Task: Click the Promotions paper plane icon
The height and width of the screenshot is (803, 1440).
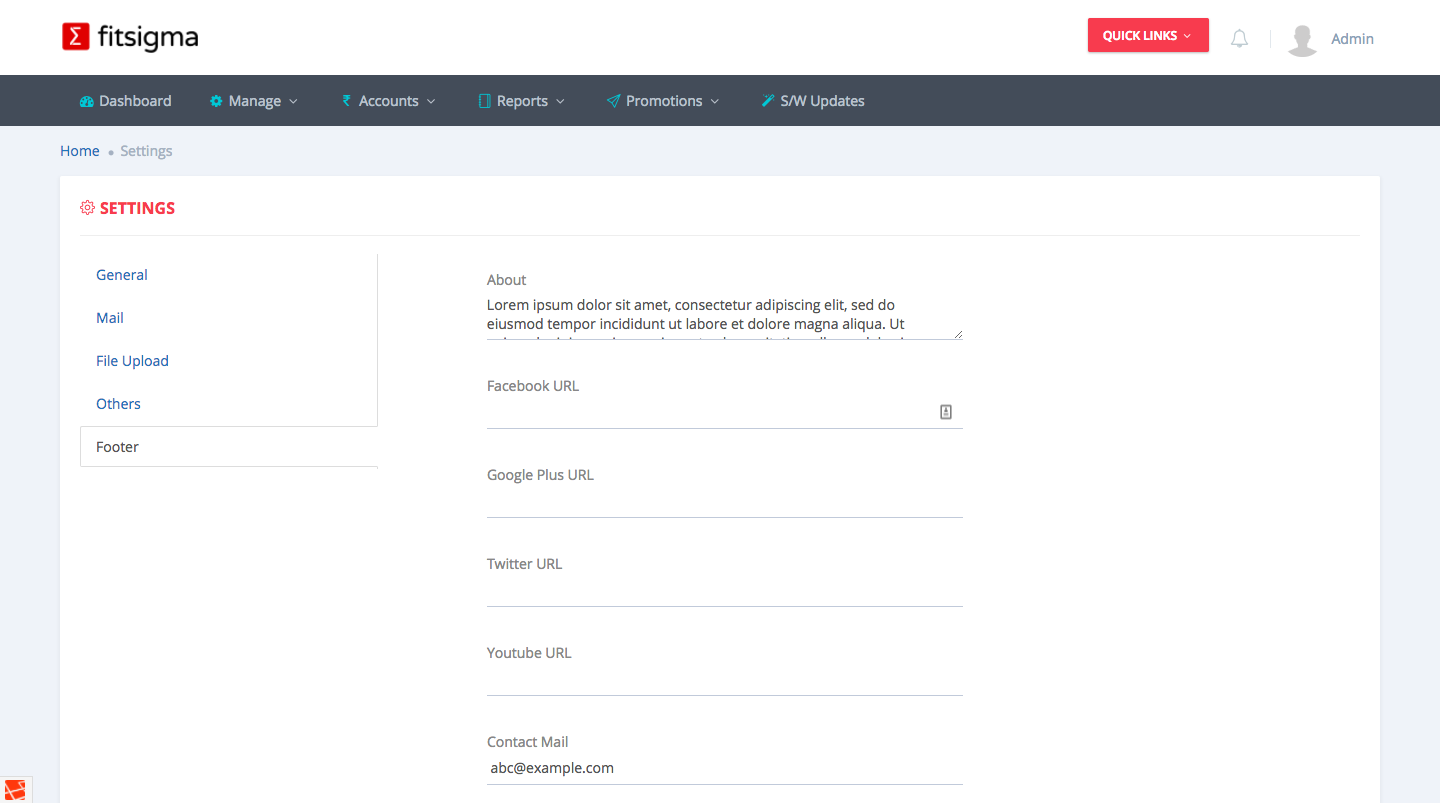Action: 613,101
